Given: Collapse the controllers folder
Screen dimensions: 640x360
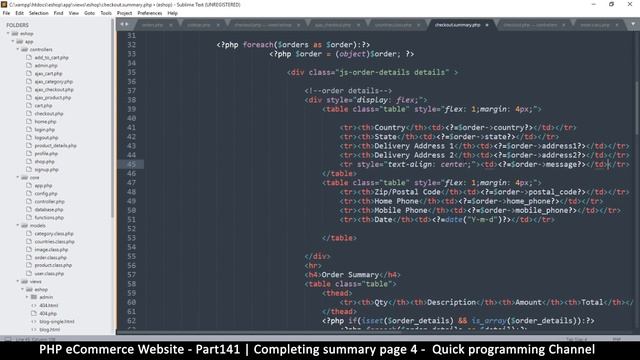Looking at the screenshot, I should (18, 49).
